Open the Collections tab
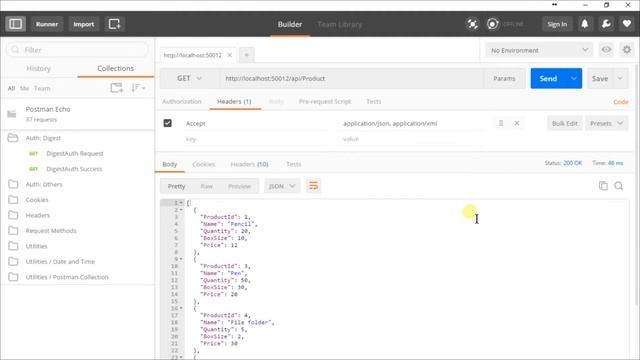The width and height of the screenshot is (640, 360). tap(116, 68)
